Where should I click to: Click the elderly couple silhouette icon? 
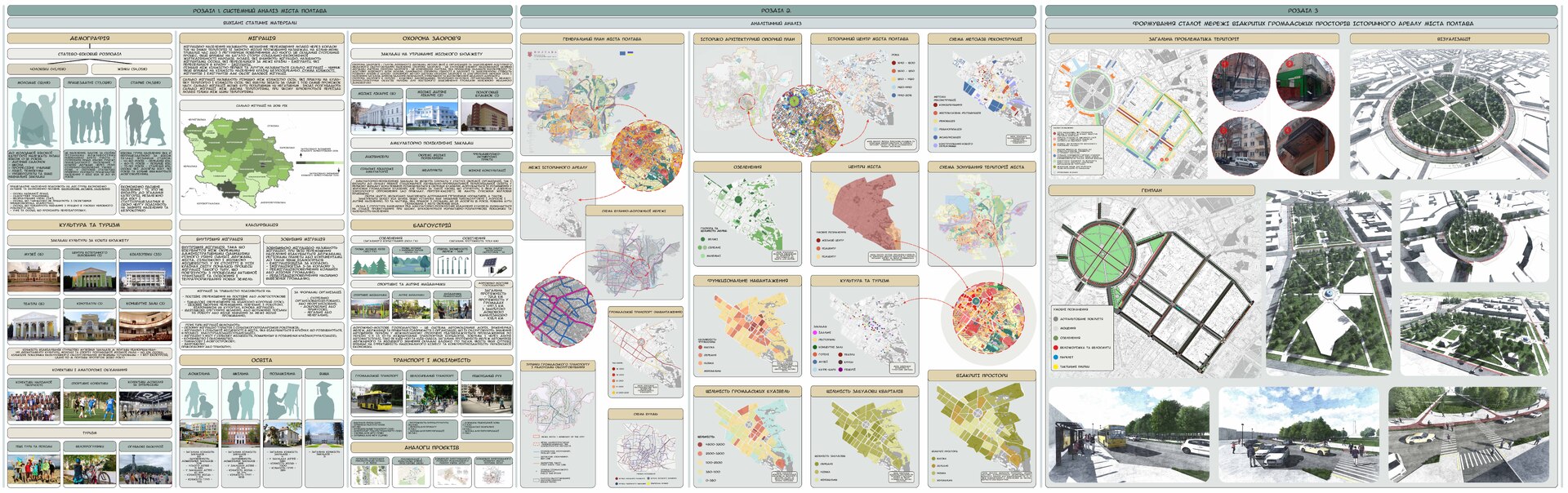145,119
